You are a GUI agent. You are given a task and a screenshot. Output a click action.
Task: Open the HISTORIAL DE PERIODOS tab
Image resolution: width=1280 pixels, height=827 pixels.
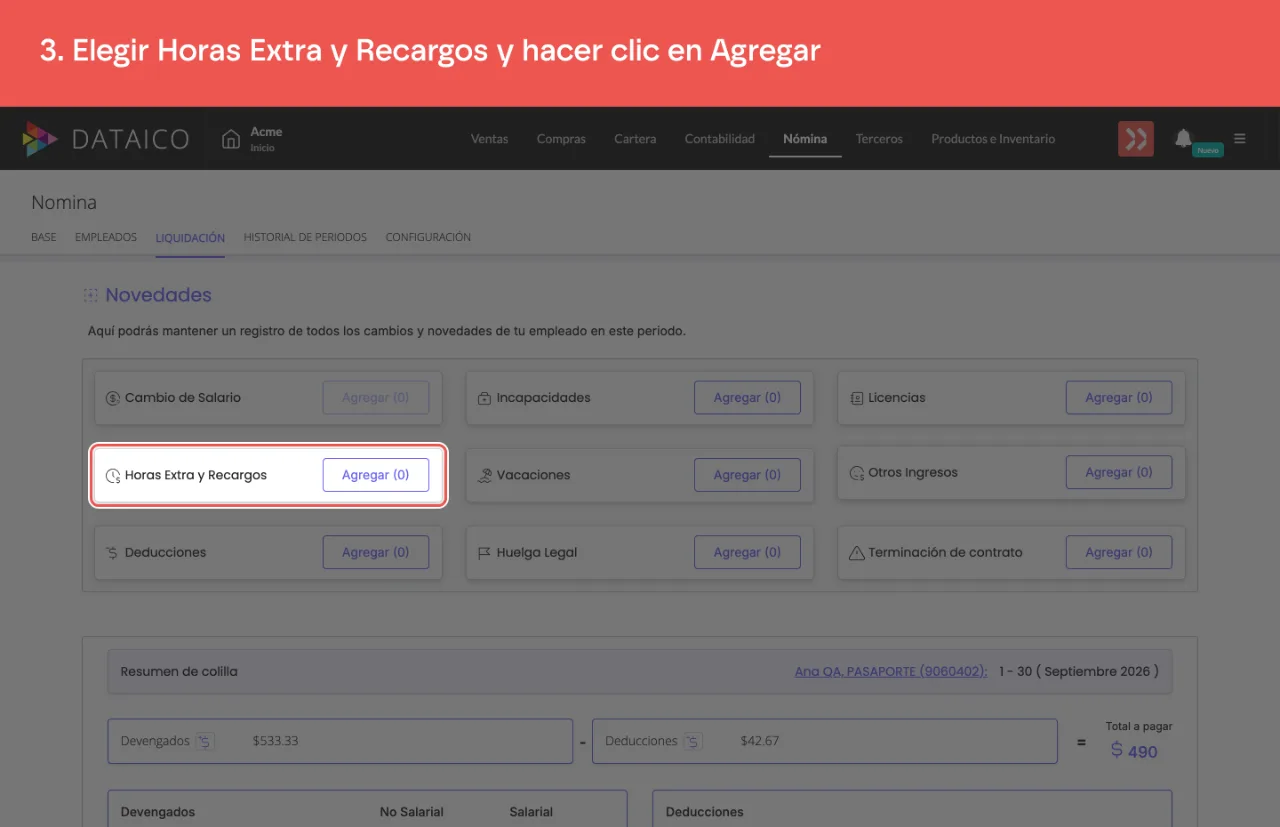coord(305,238)
